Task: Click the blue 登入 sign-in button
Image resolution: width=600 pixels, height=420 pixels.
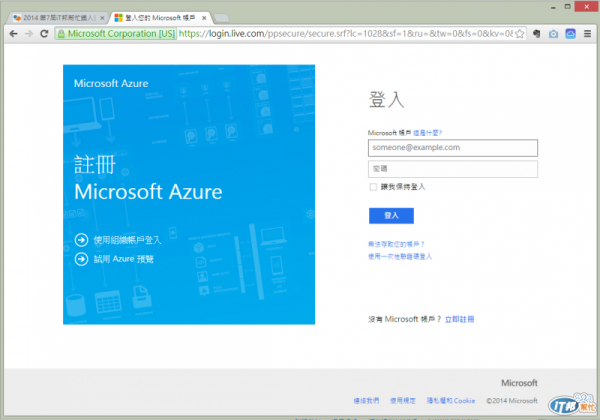Action: (x=391, y=216)
